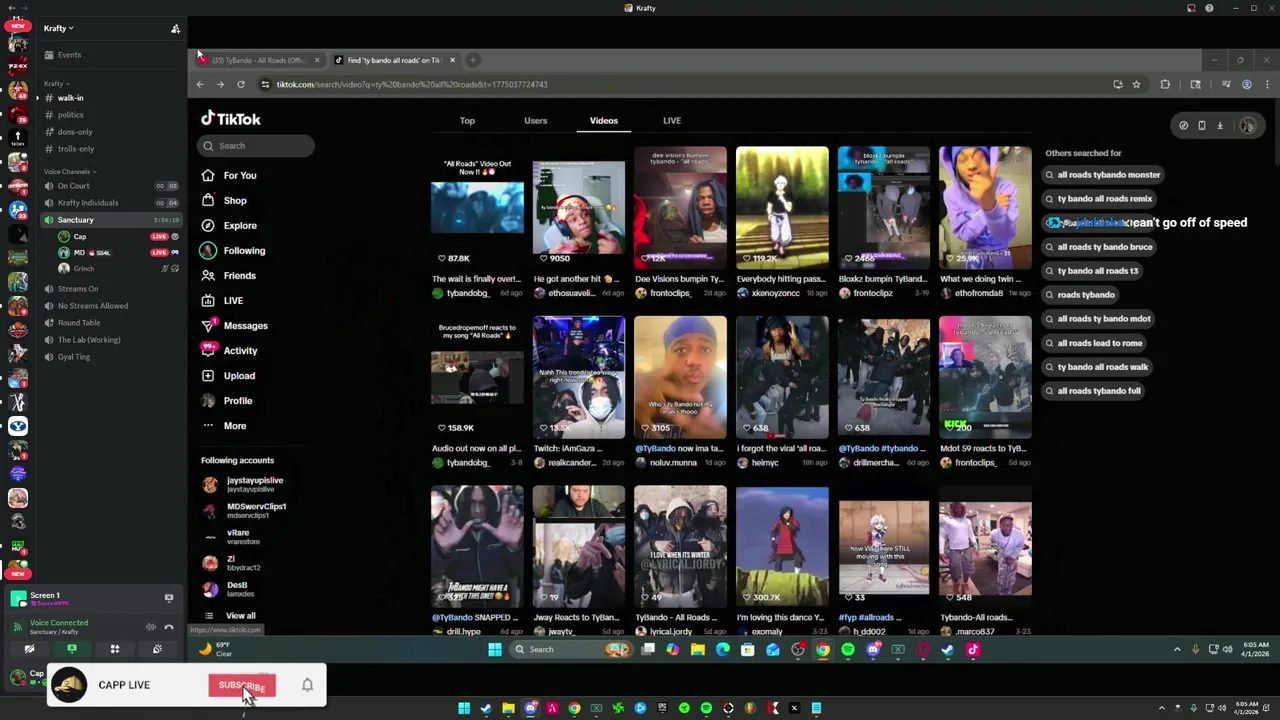Disconnect from voice with hang-up icon

169,627
